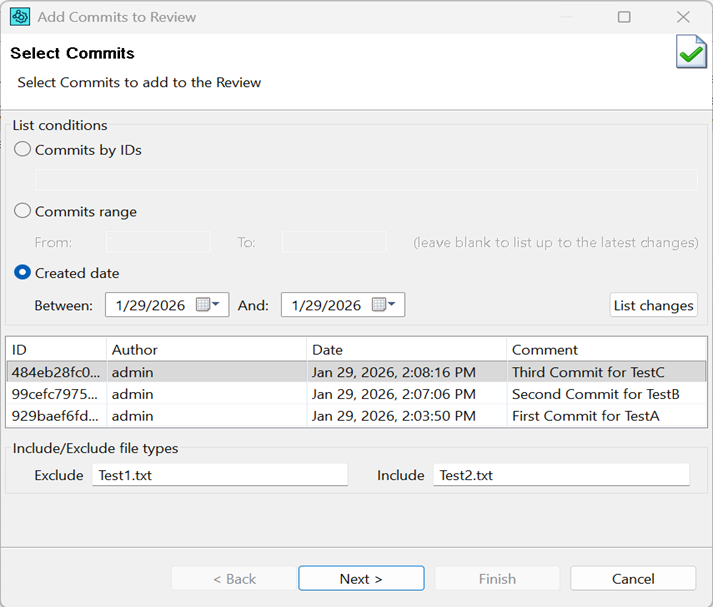Click comment Third Commit for TestC
Screen dimensions: 713x607
click(x=588, y=372)
